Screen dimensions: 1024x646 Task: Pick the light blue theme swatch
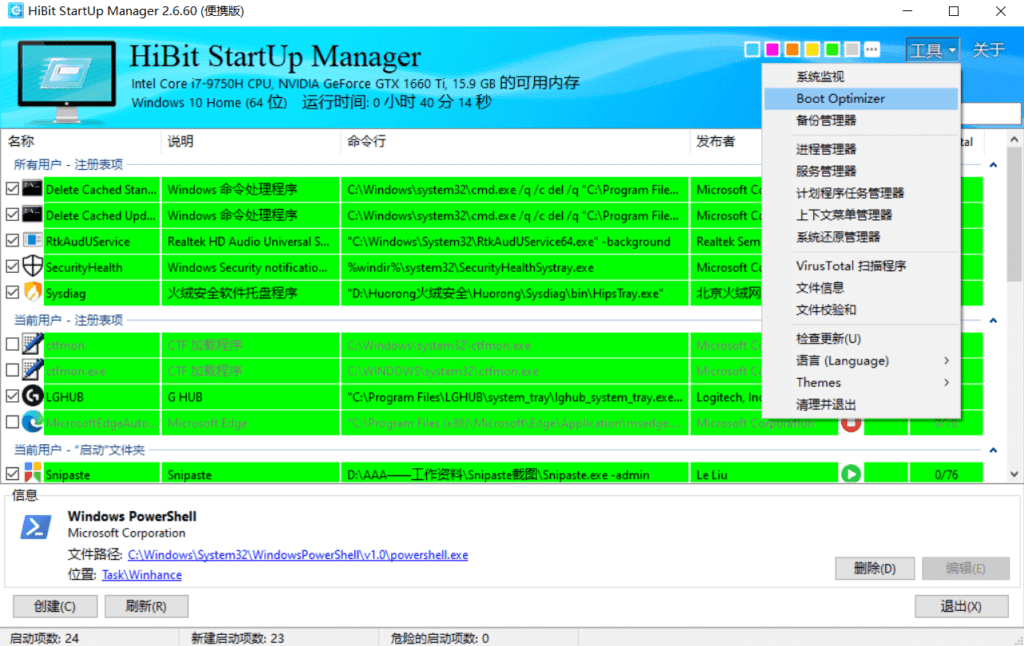[752, 49]
